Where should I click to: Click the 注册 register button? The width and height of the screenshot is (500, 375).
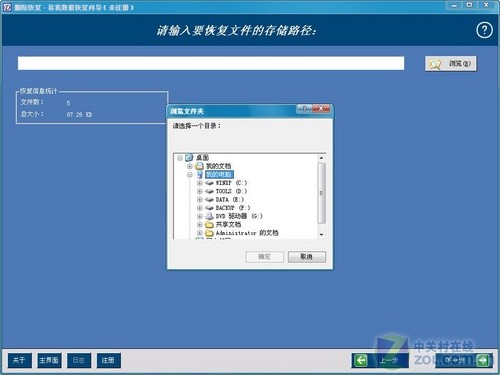(109, 360)
